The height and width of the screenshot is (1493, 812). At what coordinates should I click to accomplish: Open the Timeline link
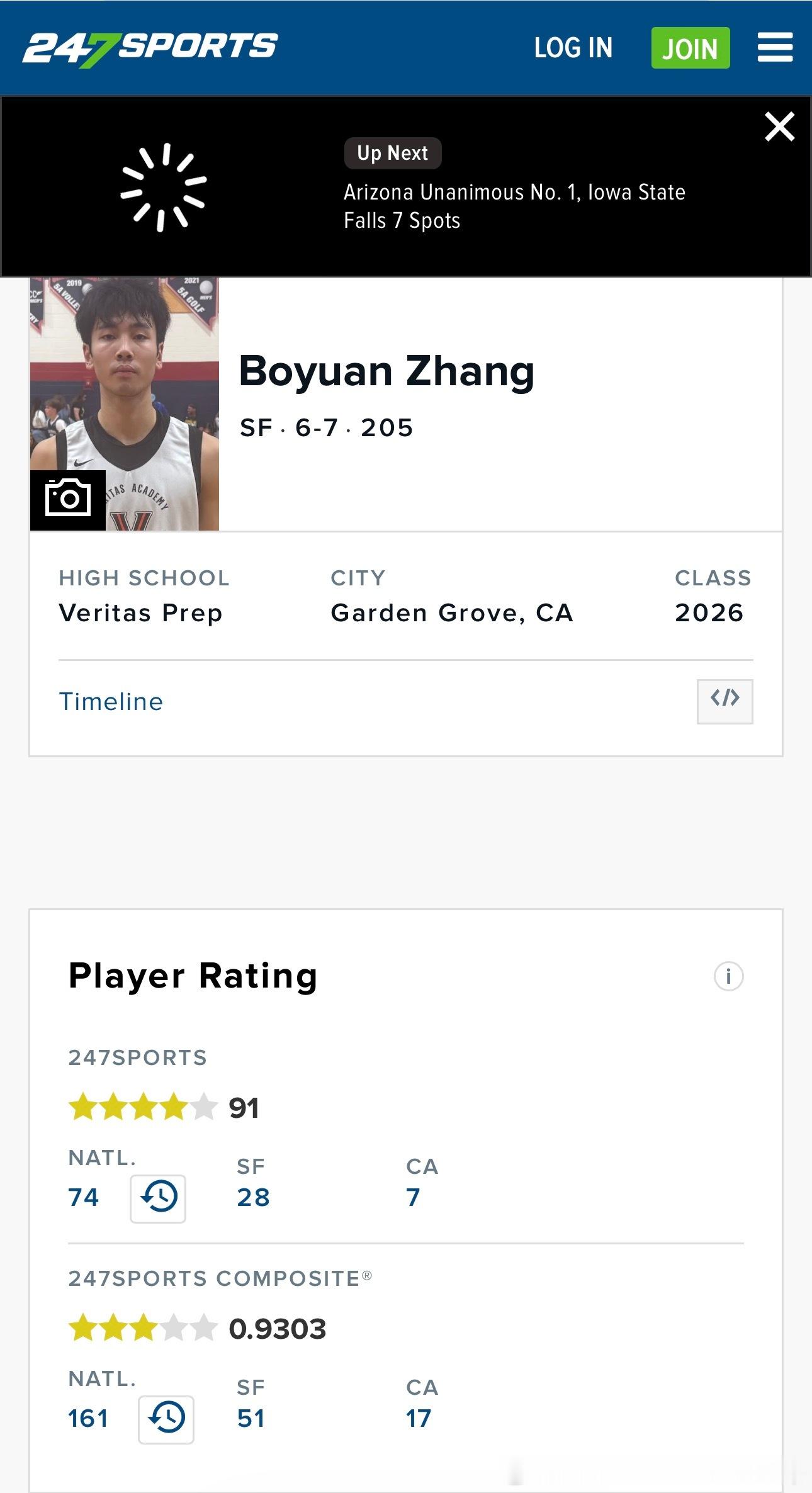[x=111, y=702]
